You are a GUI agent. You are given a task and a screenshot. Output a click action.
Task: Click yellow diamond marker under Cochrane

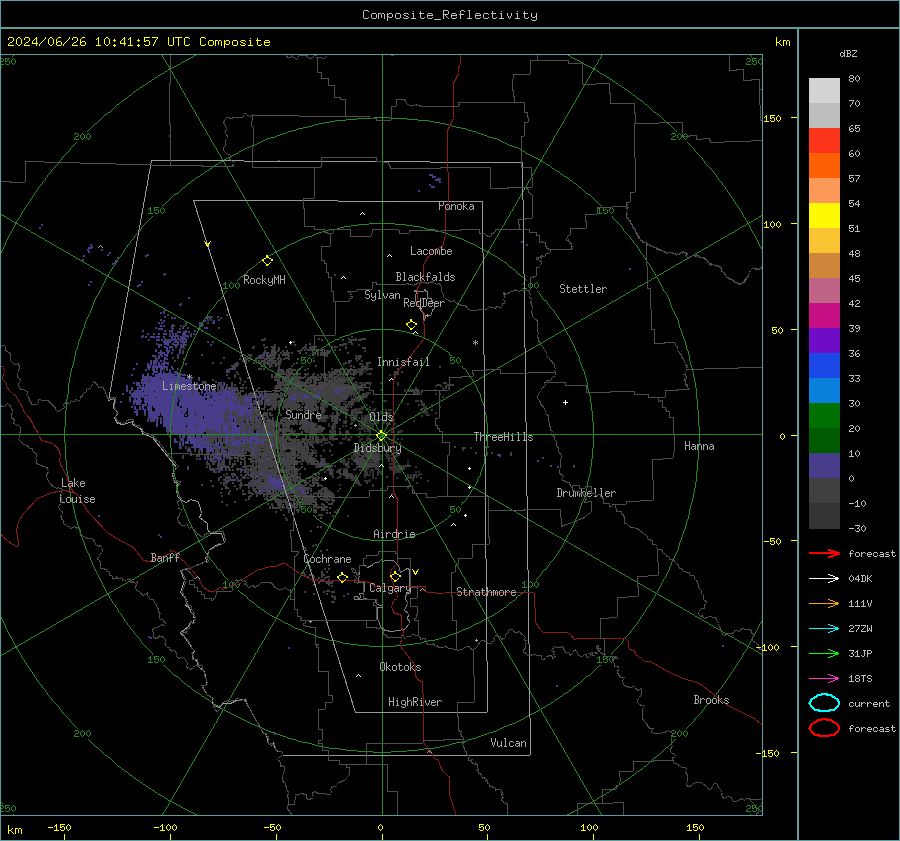coord(342,577)
